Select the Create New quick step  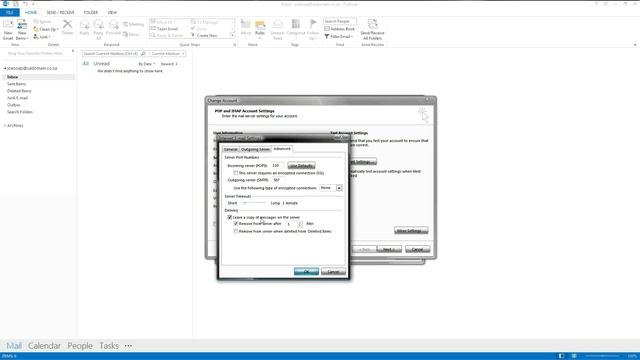point(204,36)
